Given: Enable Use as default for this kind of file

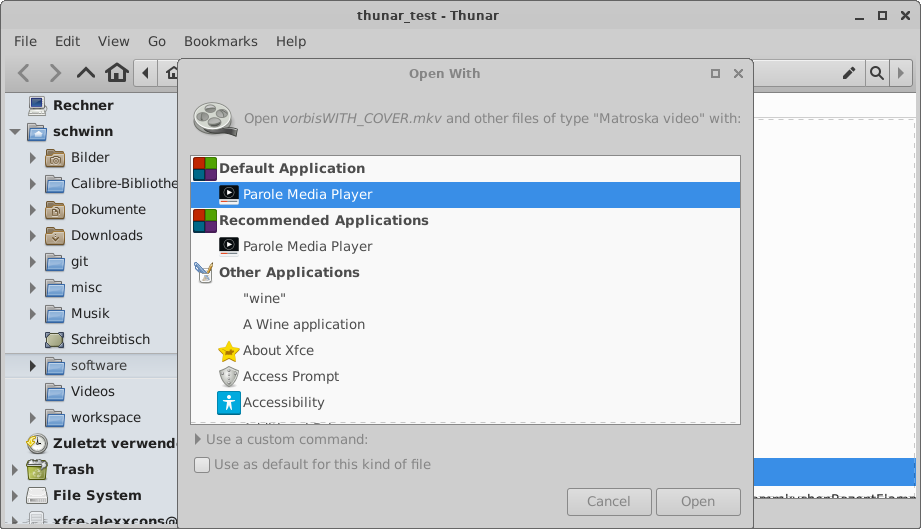Looking at the screenshot, I should point(202,464).
